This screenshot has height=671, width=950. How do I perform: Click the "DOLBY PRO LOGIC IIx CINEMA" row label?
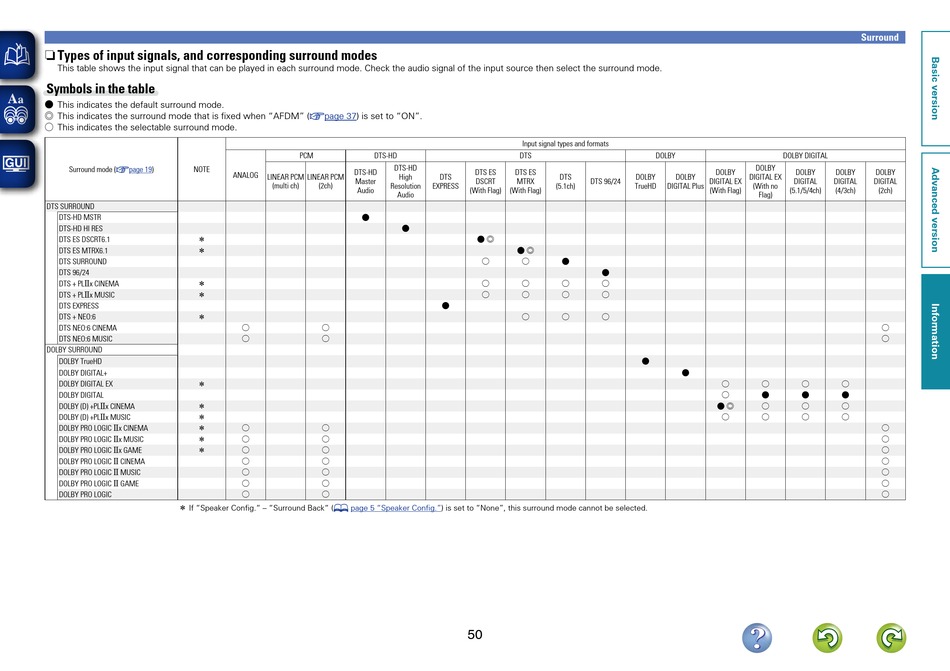click(103, 428)
